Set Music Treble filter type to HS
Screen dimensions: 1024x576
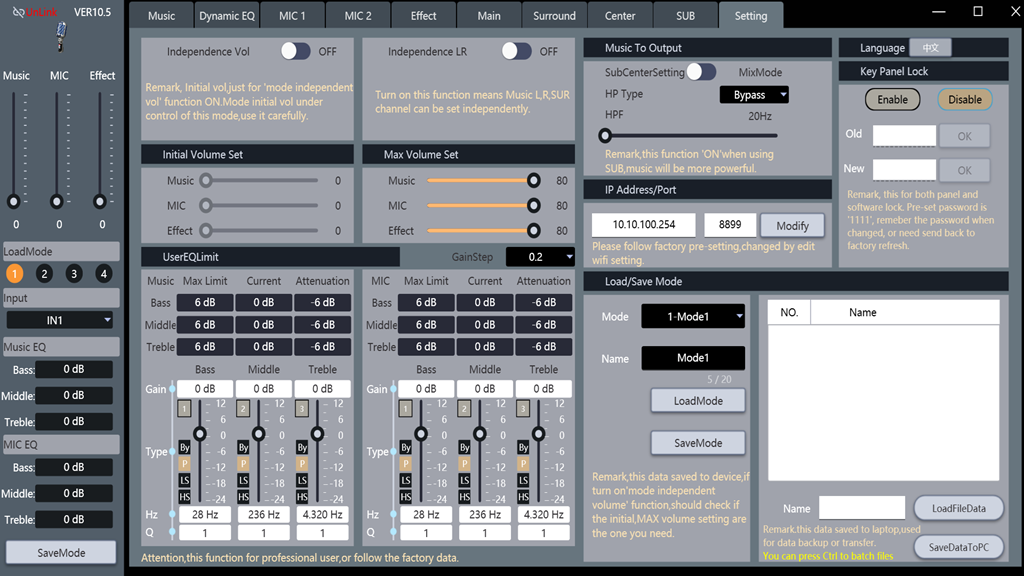302,498
